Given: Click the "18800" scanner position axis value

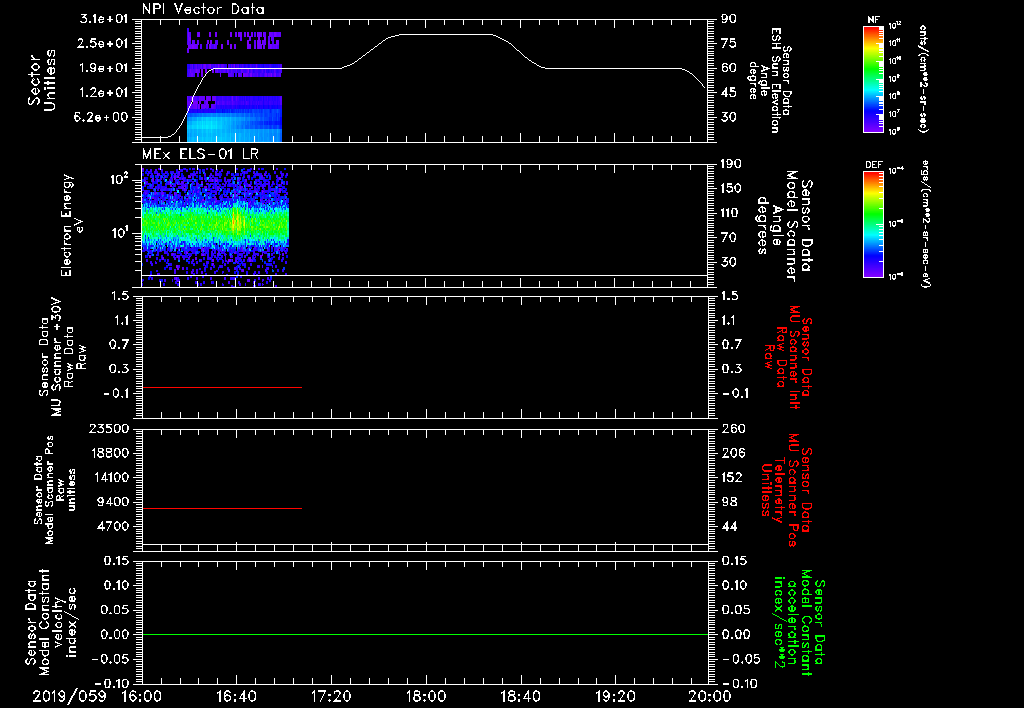Looking at the screenshot, I should tap(111, 453).
